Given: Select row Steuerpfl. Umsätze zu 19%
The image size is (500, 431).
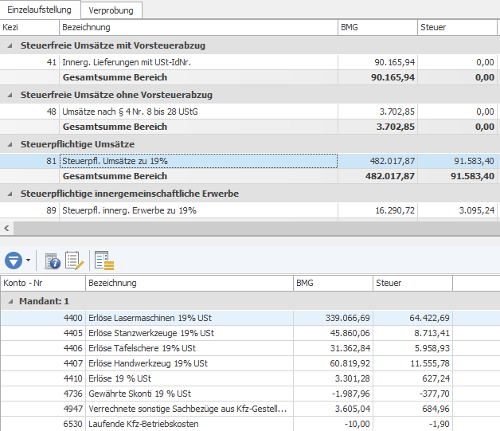Looking at the screenshot, I should pos(249,161).
